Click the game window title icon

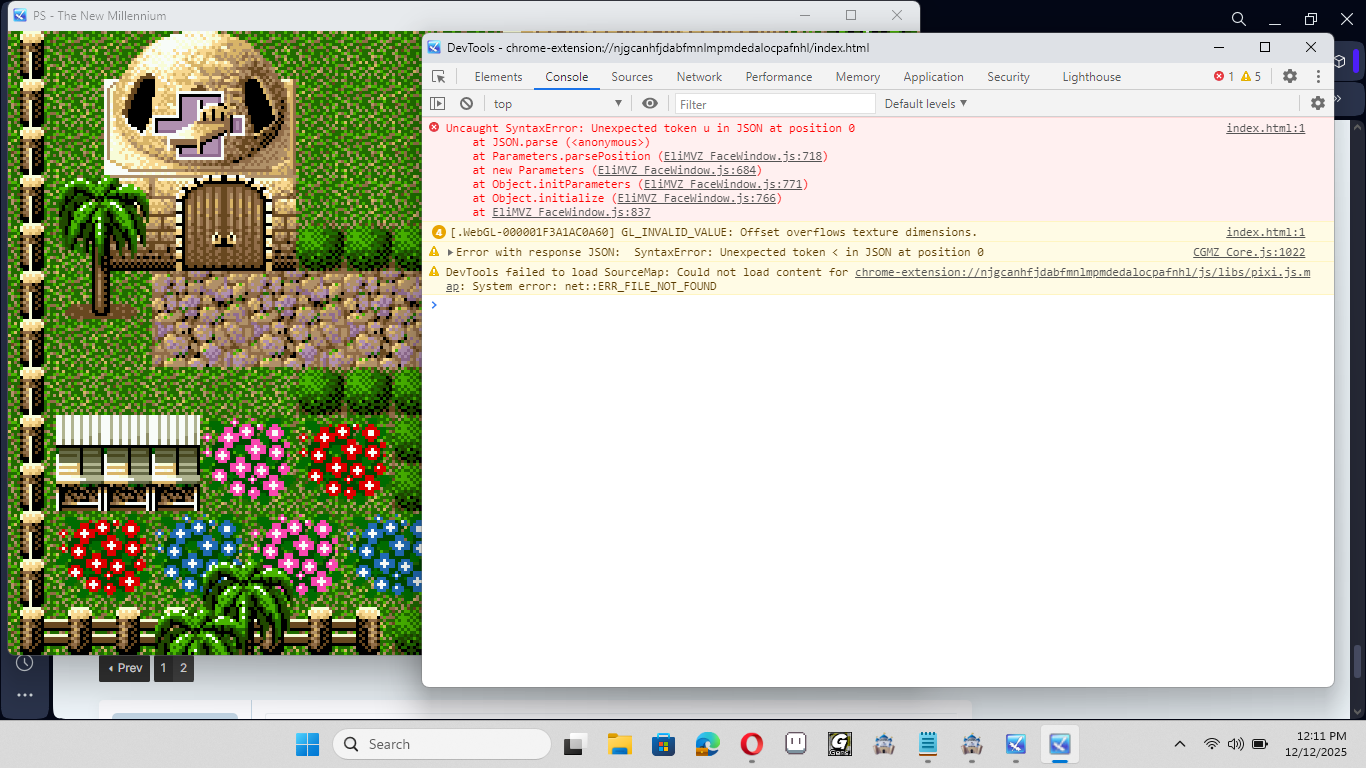click(x=19, y=15)
